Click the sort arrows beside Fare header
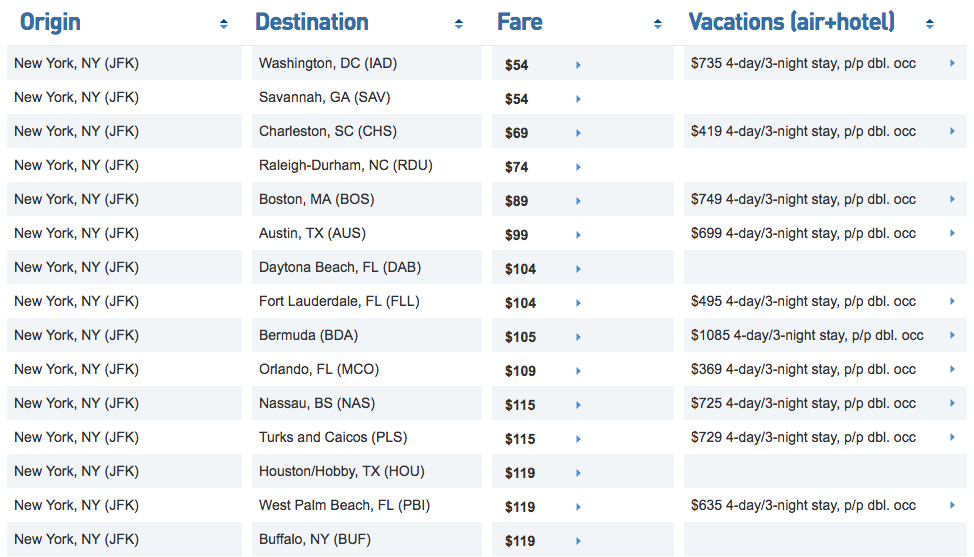Image resolution: width=974 pixels, height=557 pixels. coord(658,24)
